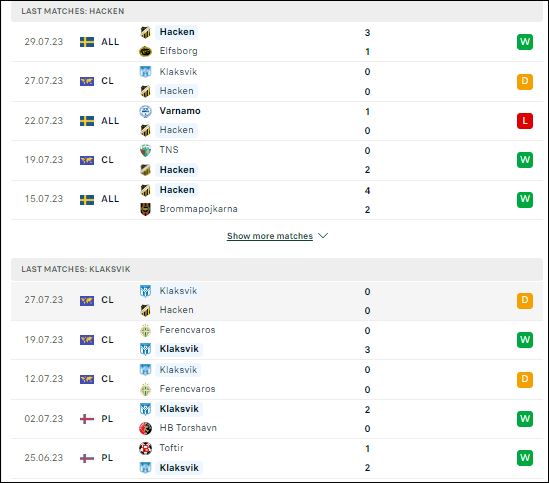Click the TNS team crest icon
Viewport: 549px width, 483px height.
coord(145,150)
